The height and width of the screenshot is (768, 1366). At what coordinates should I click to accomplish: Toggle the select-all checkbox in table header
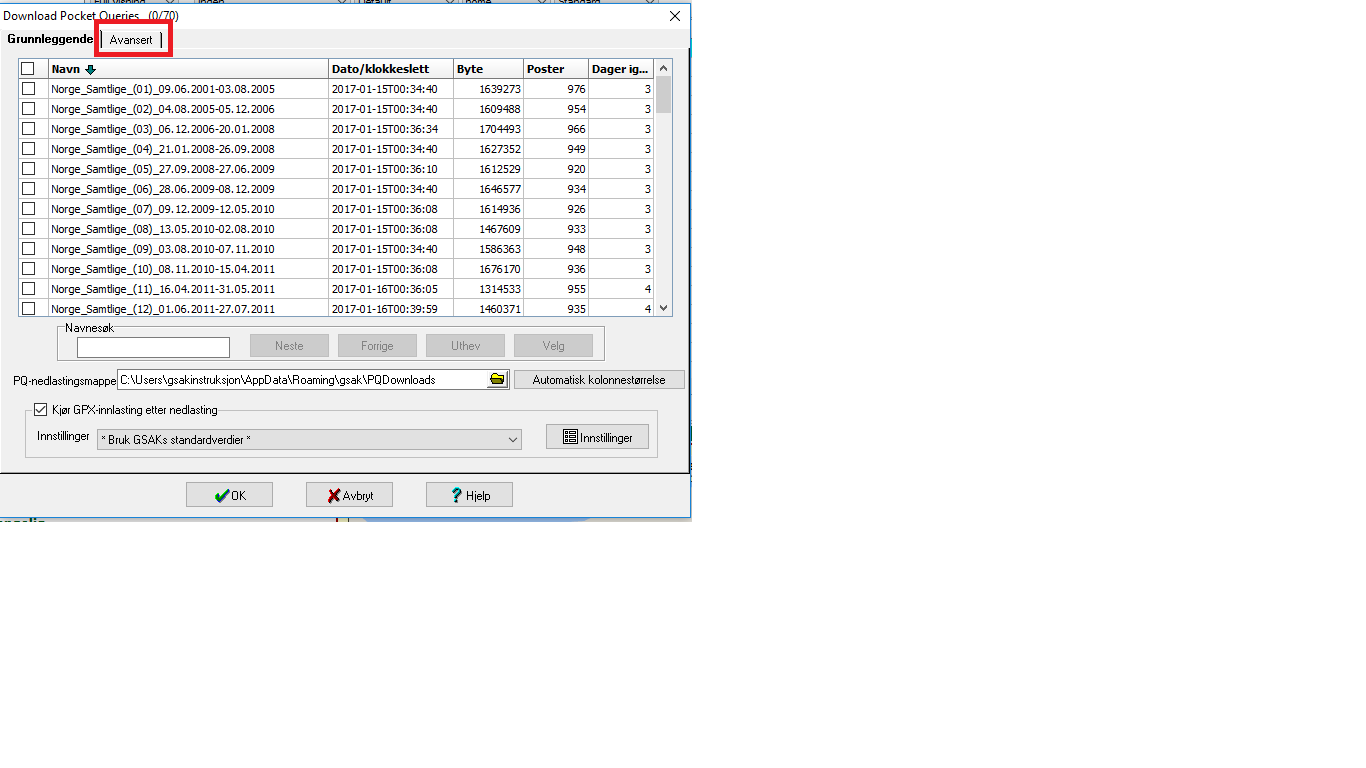(x=28, y=69)
